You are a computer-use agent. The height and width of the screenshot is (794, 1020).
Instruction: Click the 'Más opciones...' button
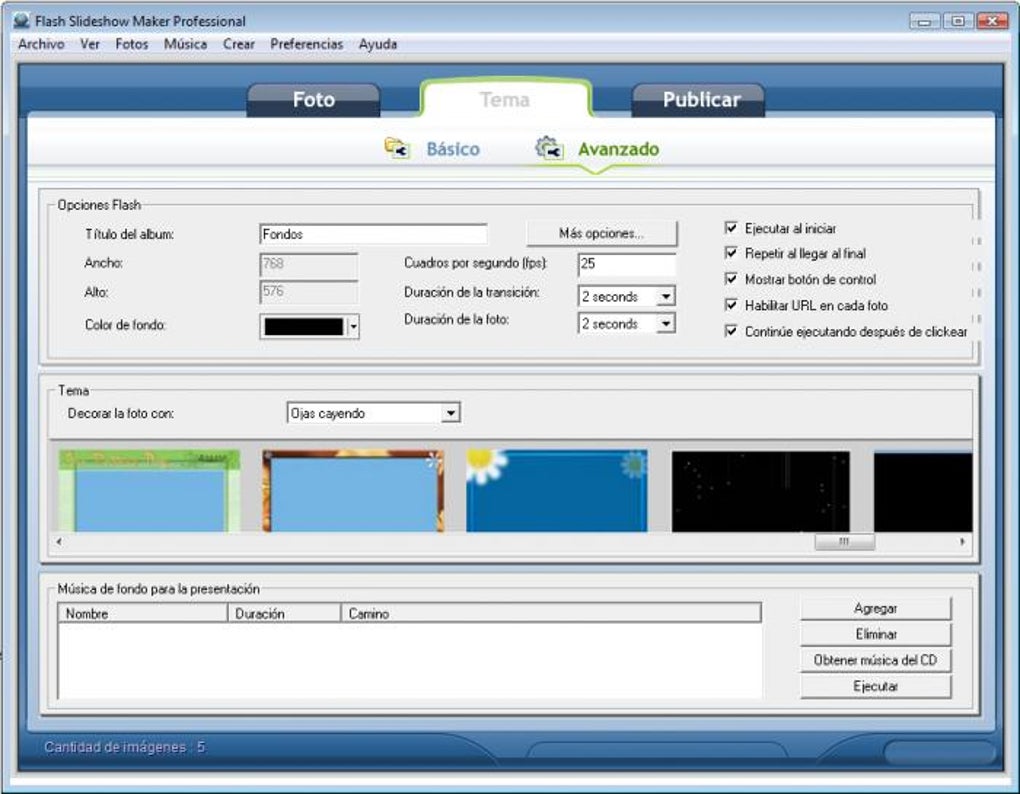[x=602, y=232]
